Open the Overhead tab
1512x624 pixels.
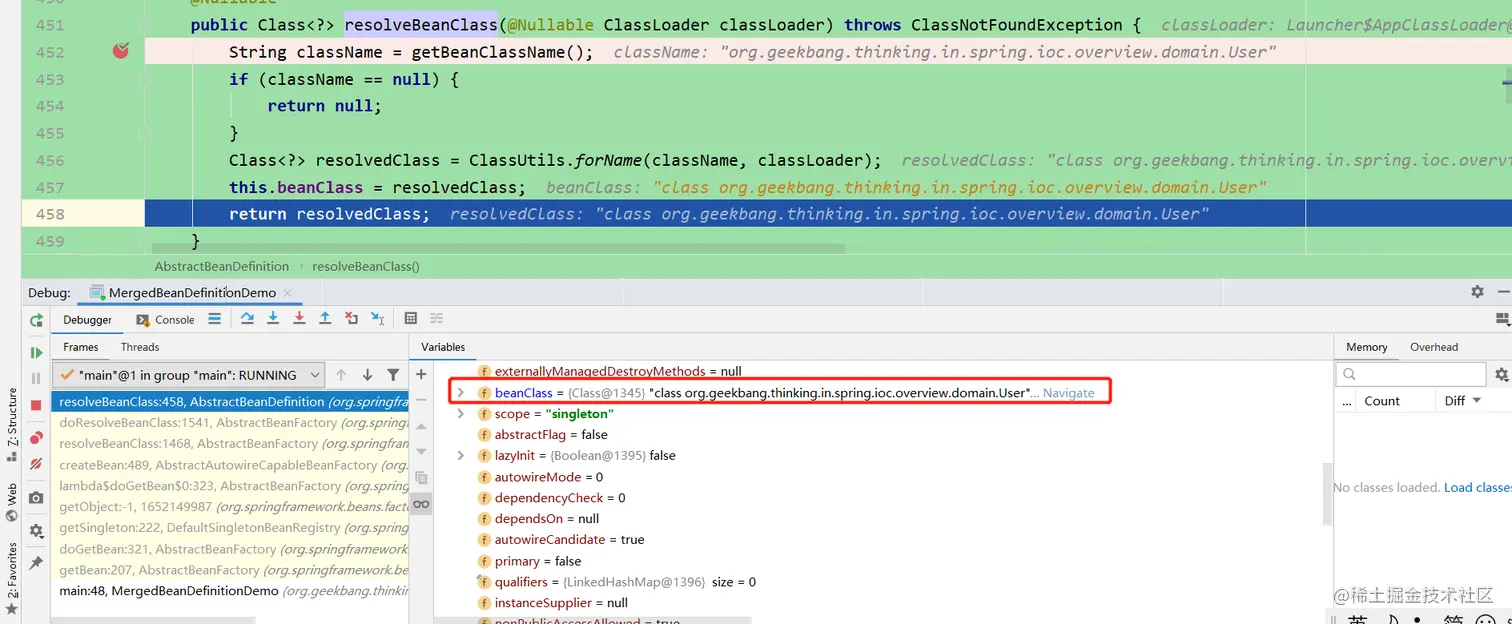[1434, 347]
